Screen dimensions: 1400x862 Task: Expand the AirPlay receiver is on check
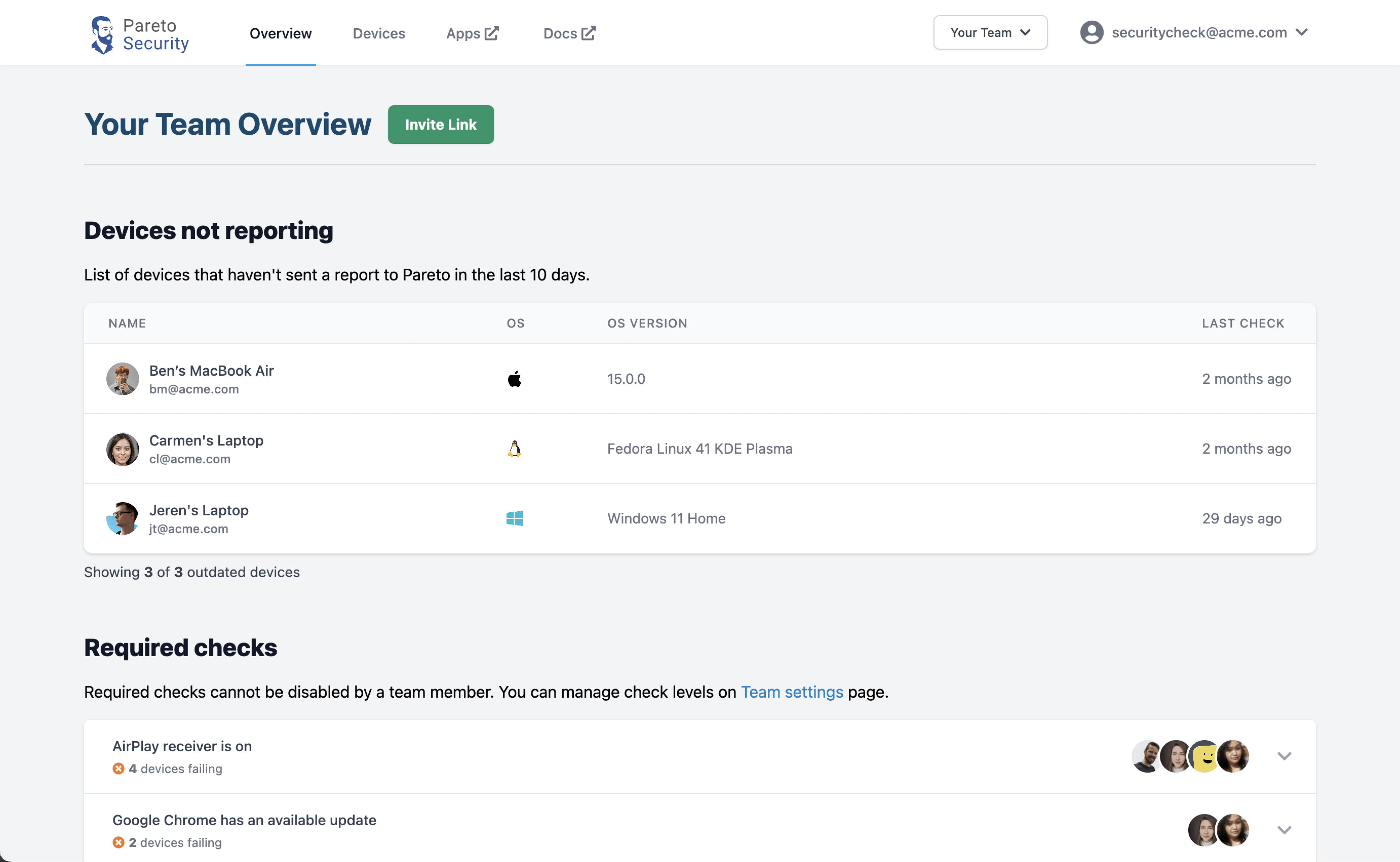[x=1284, y=756]
